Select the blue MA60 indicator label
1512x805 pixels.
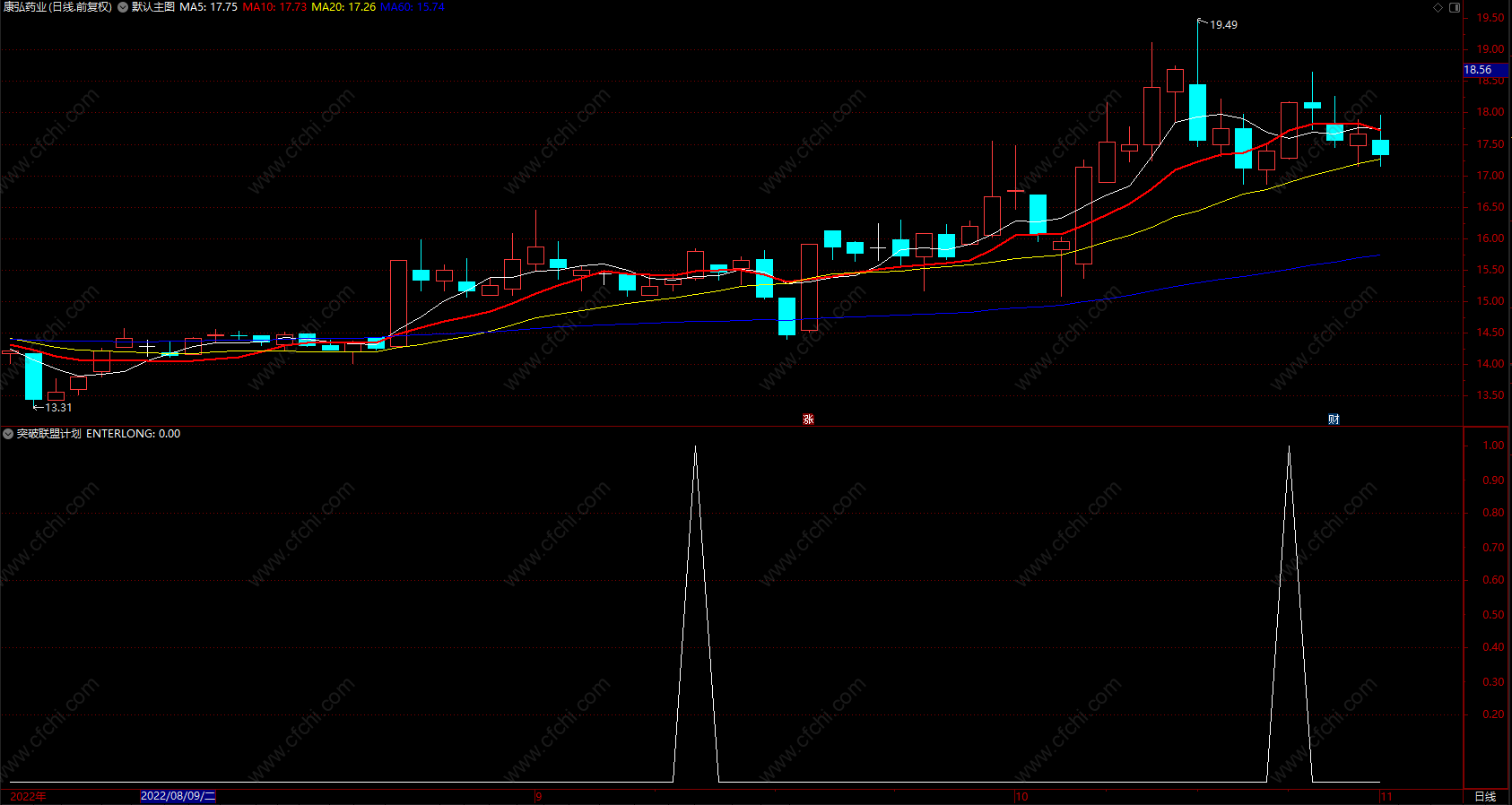[x=413, y=7]
